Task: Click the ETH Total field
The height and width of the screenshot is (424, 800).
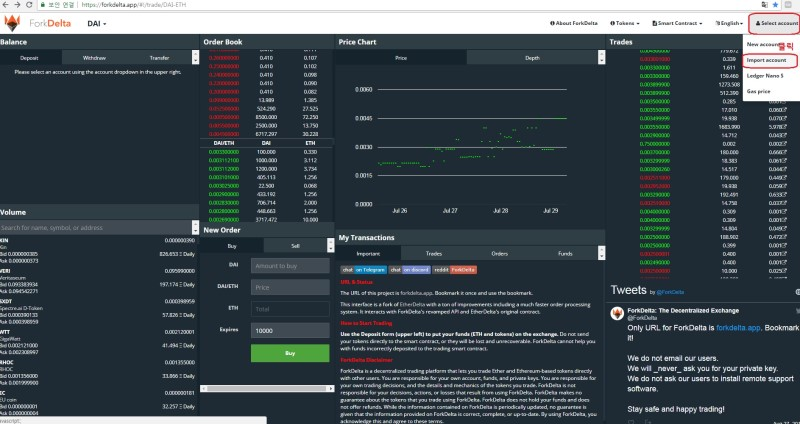Action: click(x=290, y=309)
